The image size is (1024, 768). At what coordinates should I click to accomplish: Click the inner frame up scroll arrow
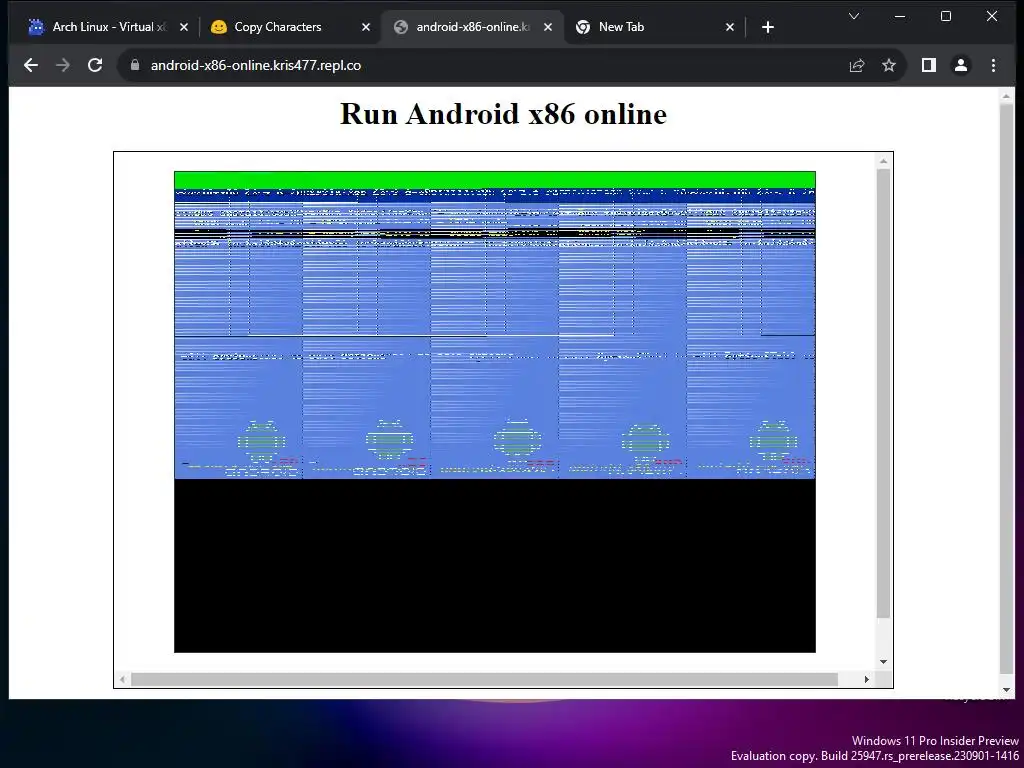(x=884, y=161)
